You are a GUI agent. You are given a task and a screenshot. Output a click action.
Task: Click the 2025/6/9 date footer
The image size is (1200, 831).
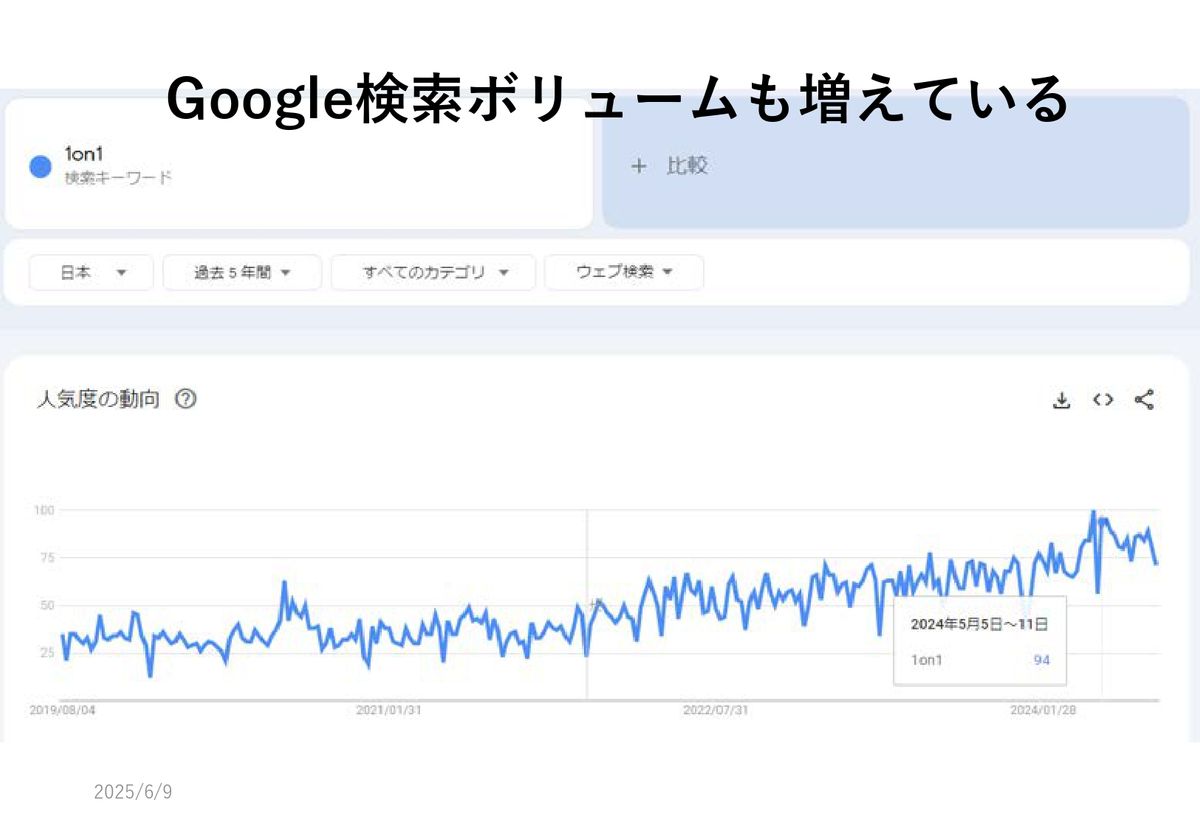(133, 793)
